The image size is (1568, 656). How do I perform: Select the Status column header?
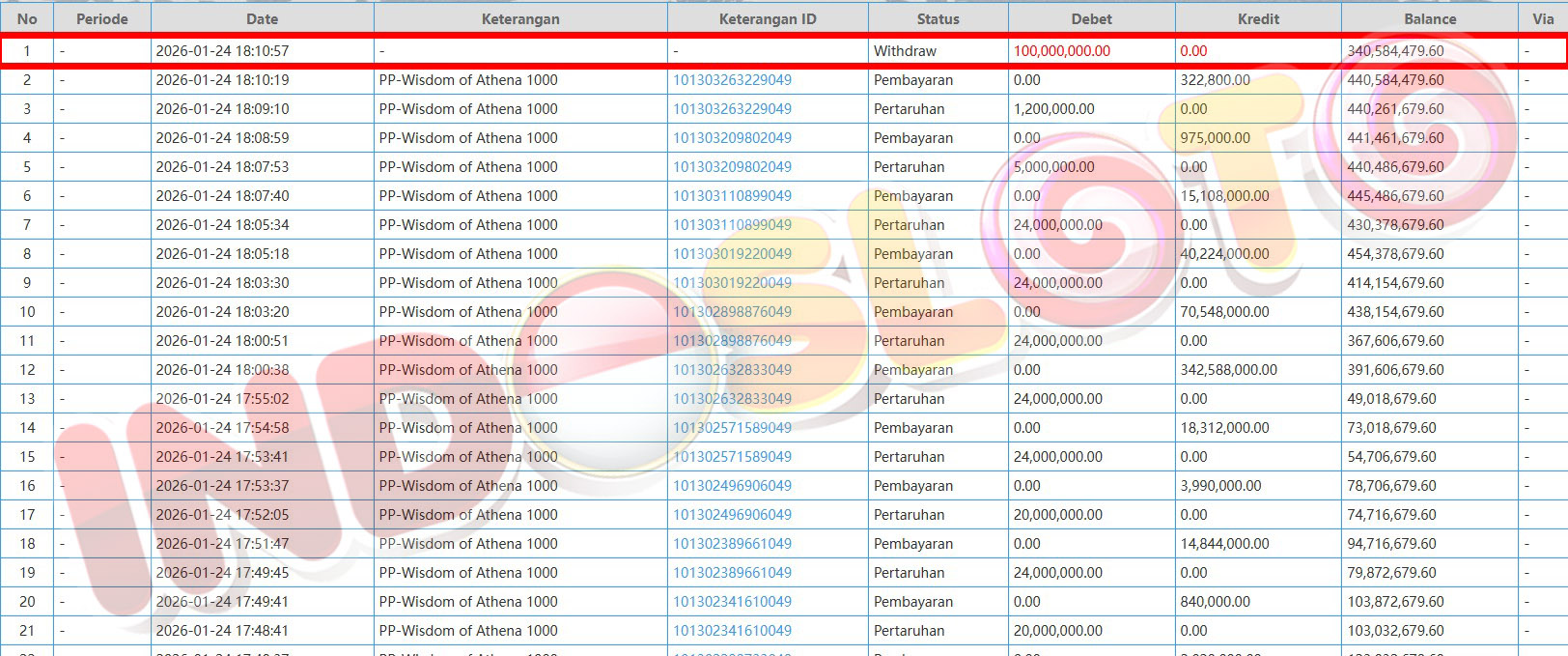click(x=938, y=18)
